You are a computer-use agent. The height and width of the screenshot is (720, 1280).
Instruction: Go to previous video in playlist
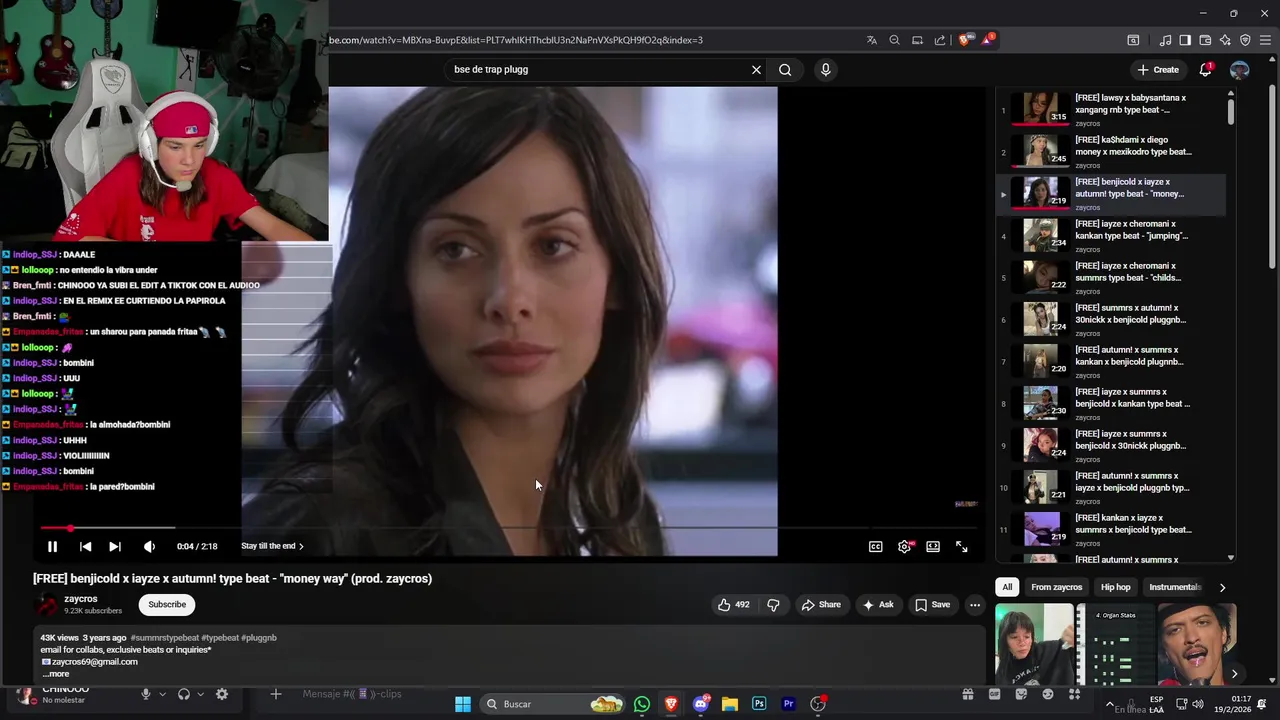(x=85, y=546)
